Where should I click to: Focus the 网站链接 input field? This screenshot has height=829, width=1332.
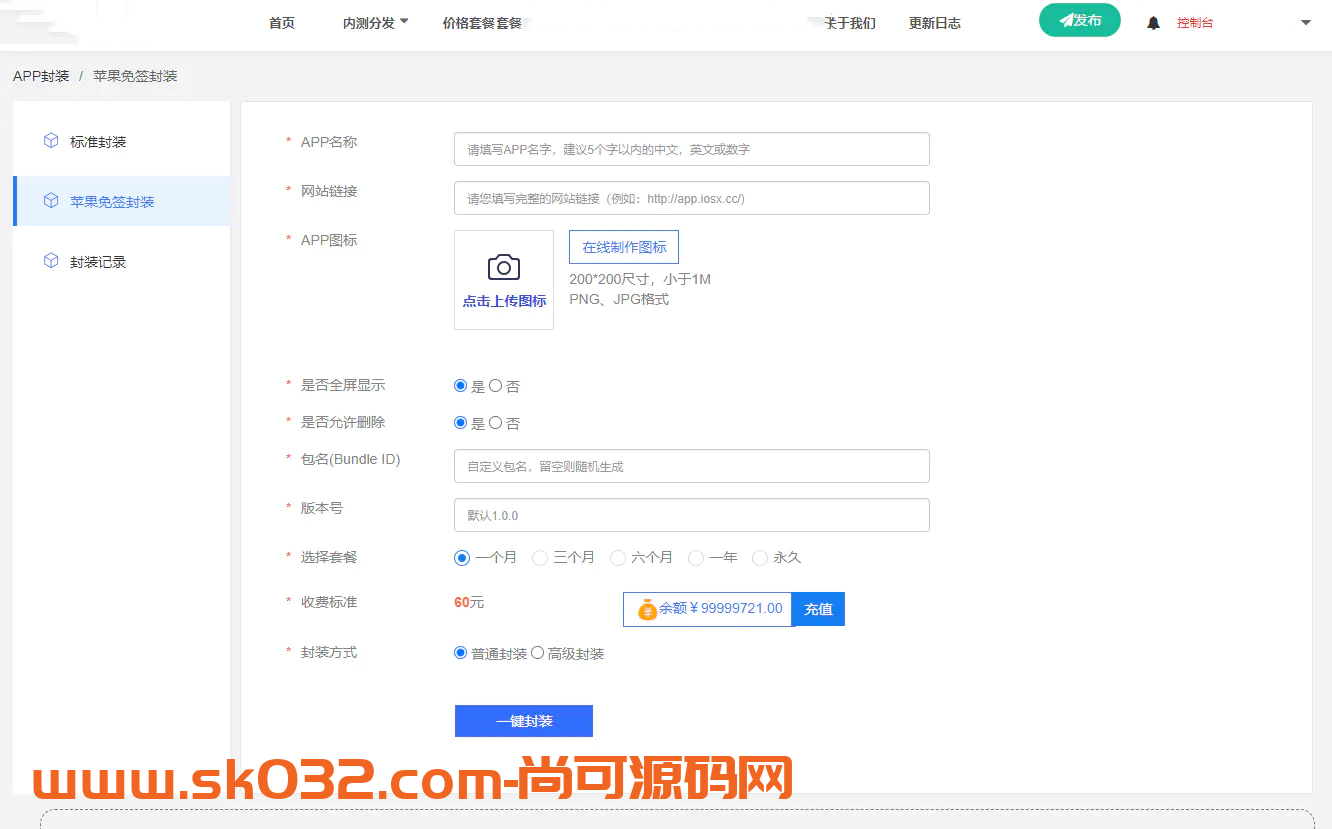pyautogui.click(x=692, y=198)
